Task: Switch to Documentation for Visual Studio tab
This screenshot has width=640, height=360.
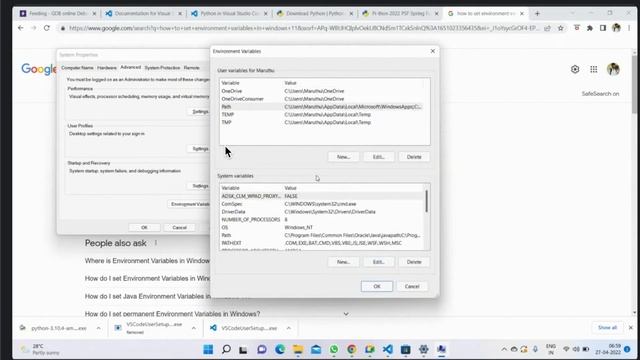Action: click(x=143, y=13)
